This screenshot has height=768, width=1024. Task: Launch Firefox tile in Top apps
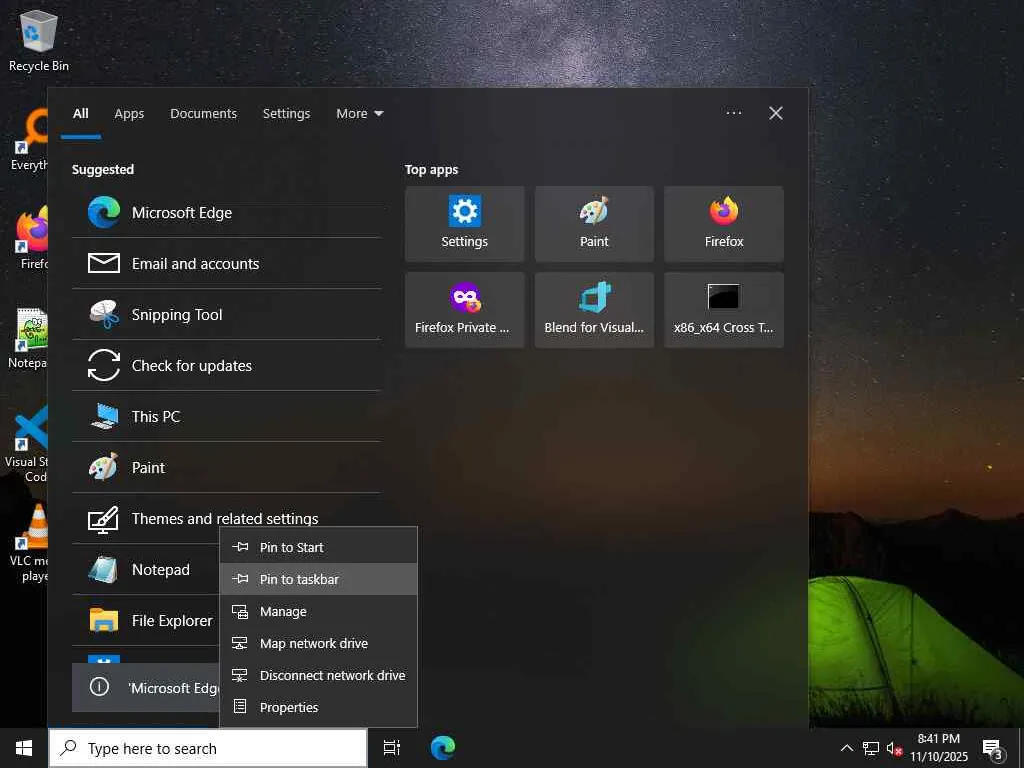coord(724,224)
